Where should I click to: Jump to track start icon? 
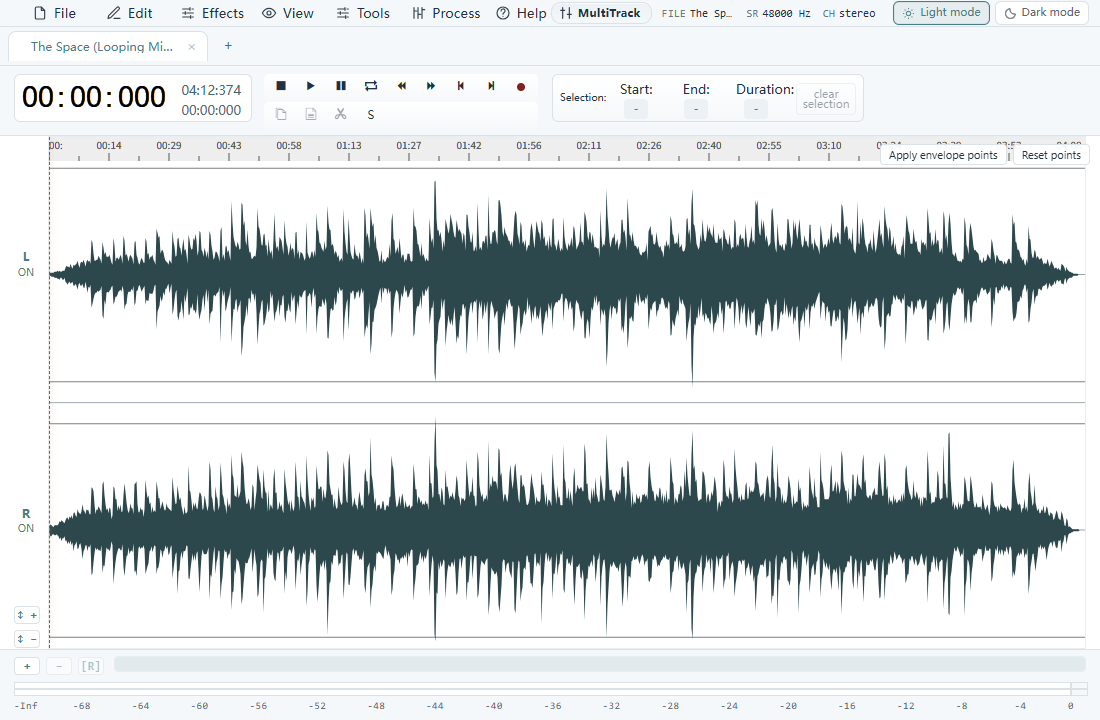click(461, 86)
